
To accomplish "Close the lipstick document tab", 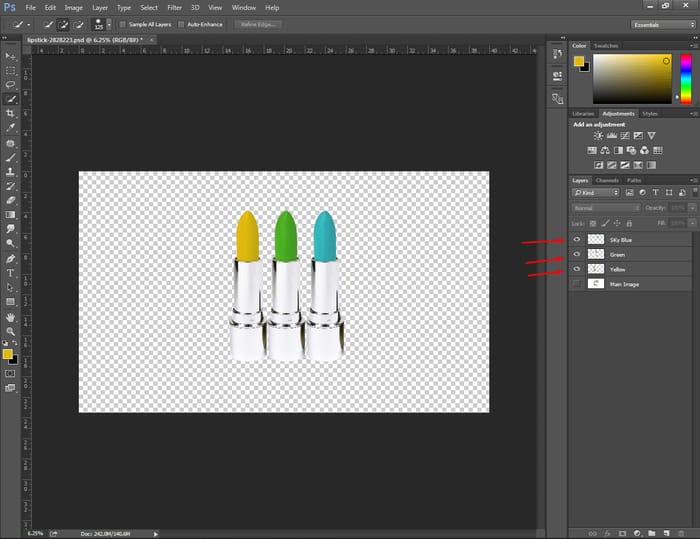I will click(x=151, y=40).
